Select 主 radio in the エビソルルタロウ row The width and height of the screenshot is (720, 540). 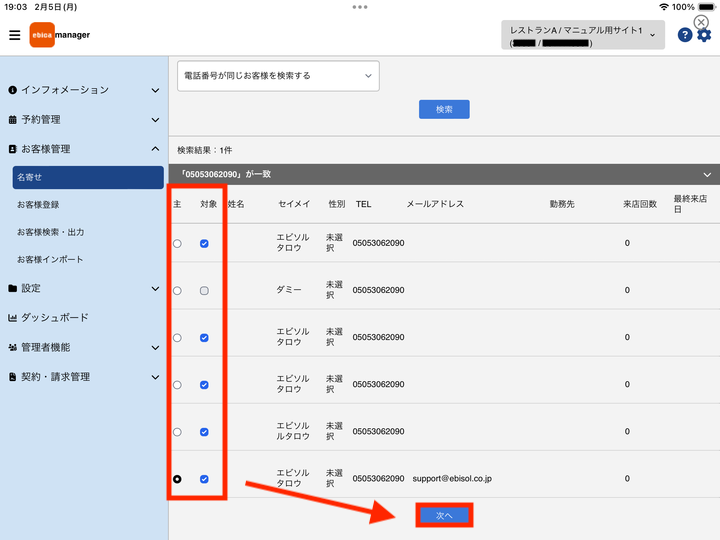click(x=177, y=432)
